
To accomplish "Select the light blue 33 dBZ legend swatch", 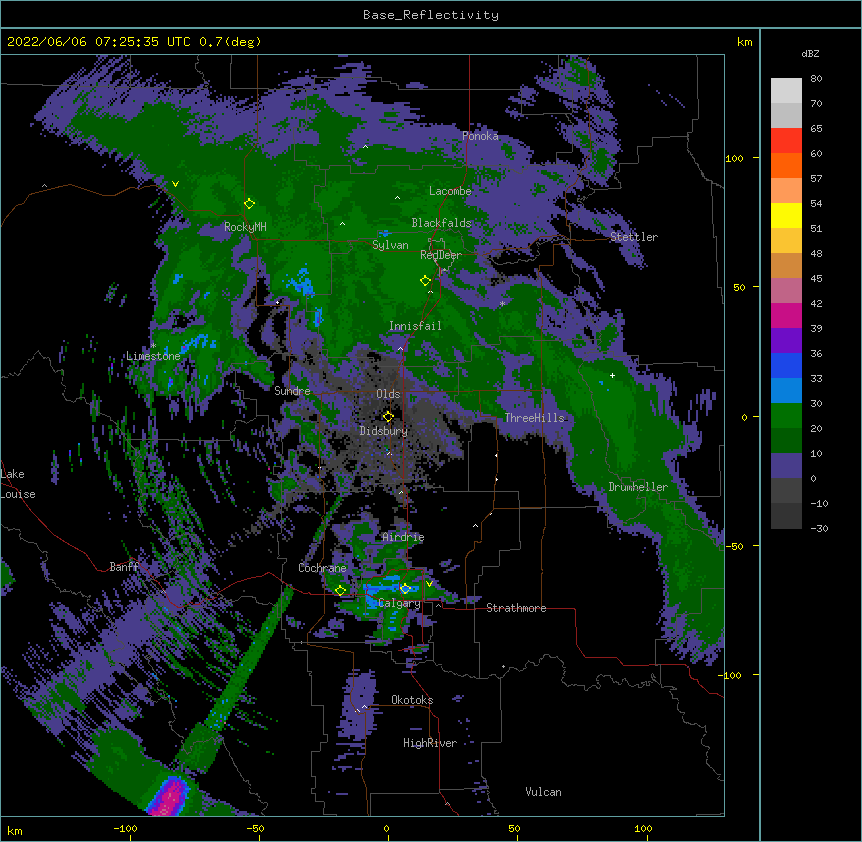I will point(786,390).
